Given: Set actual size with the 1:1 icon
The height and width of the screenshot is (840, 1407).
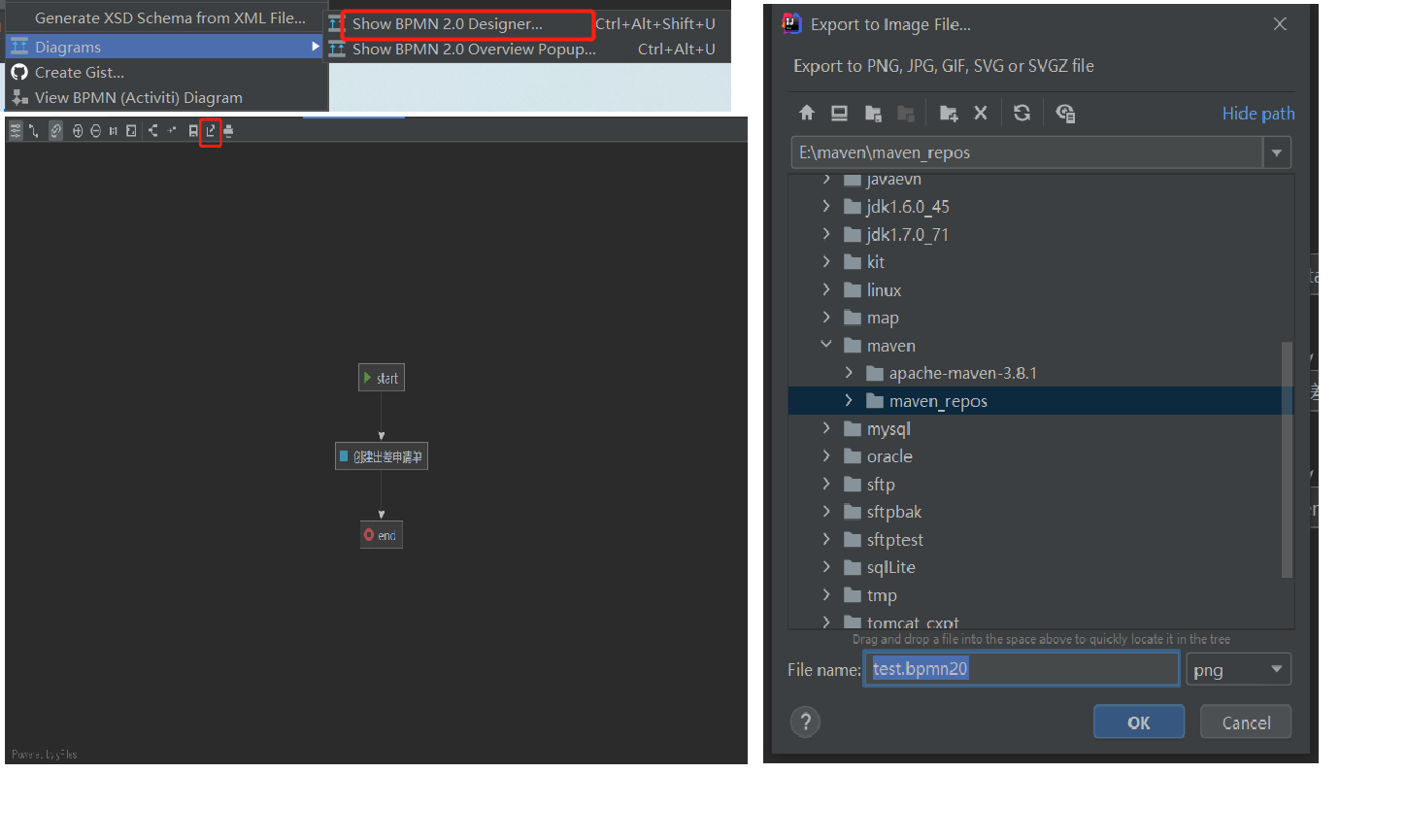Looking at the screenshot, I should [113, 130].
